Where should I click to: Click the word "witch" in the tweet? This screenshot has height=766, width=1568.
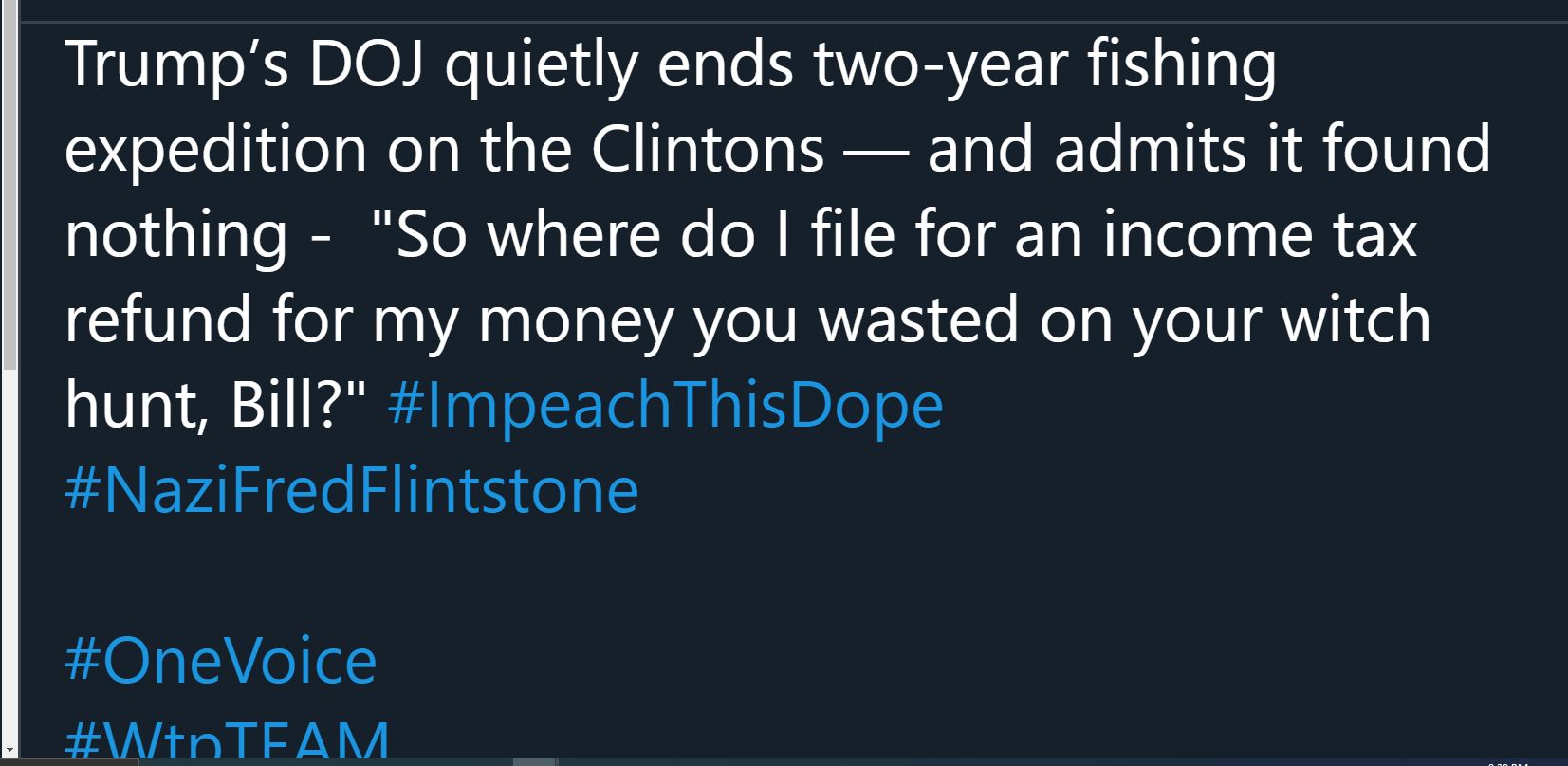[1356, 320]
